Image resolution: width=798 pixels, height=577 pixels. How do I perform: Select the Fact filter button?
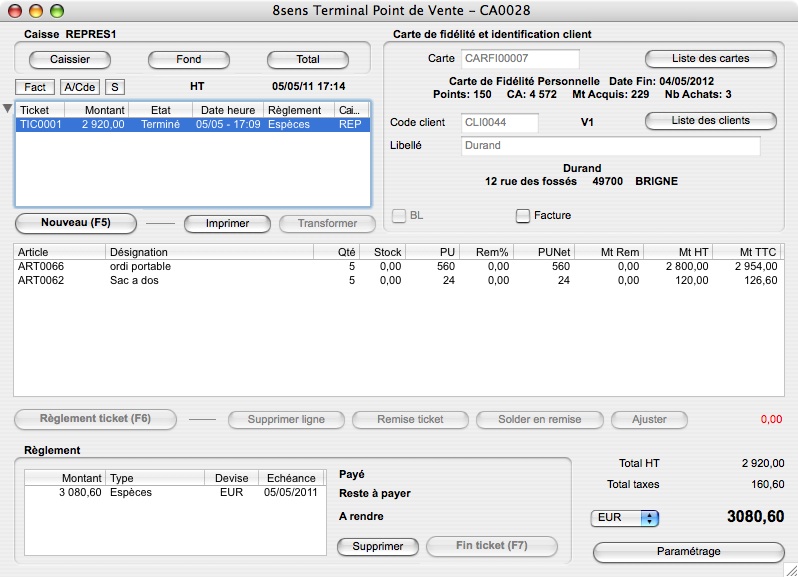(35, 87)
